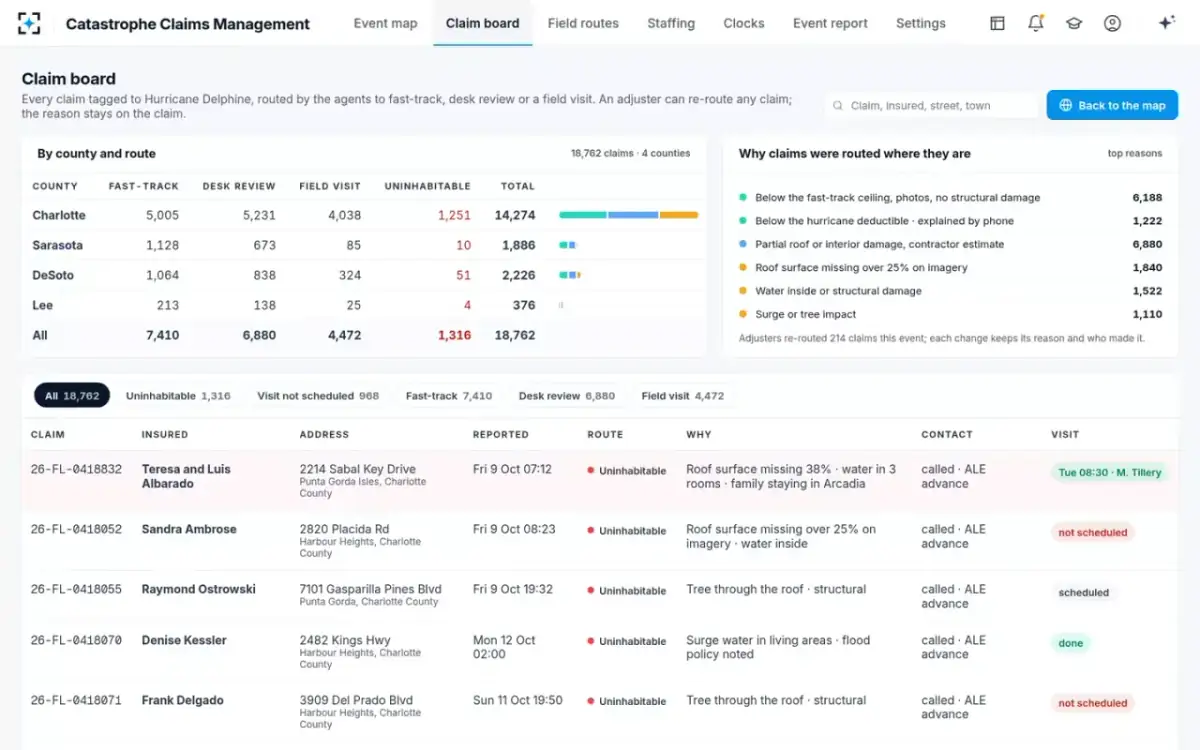Filter by Fast-track 7,410 chip
The height and width of the screenshot is (750, 1200).
coord(449,396)
